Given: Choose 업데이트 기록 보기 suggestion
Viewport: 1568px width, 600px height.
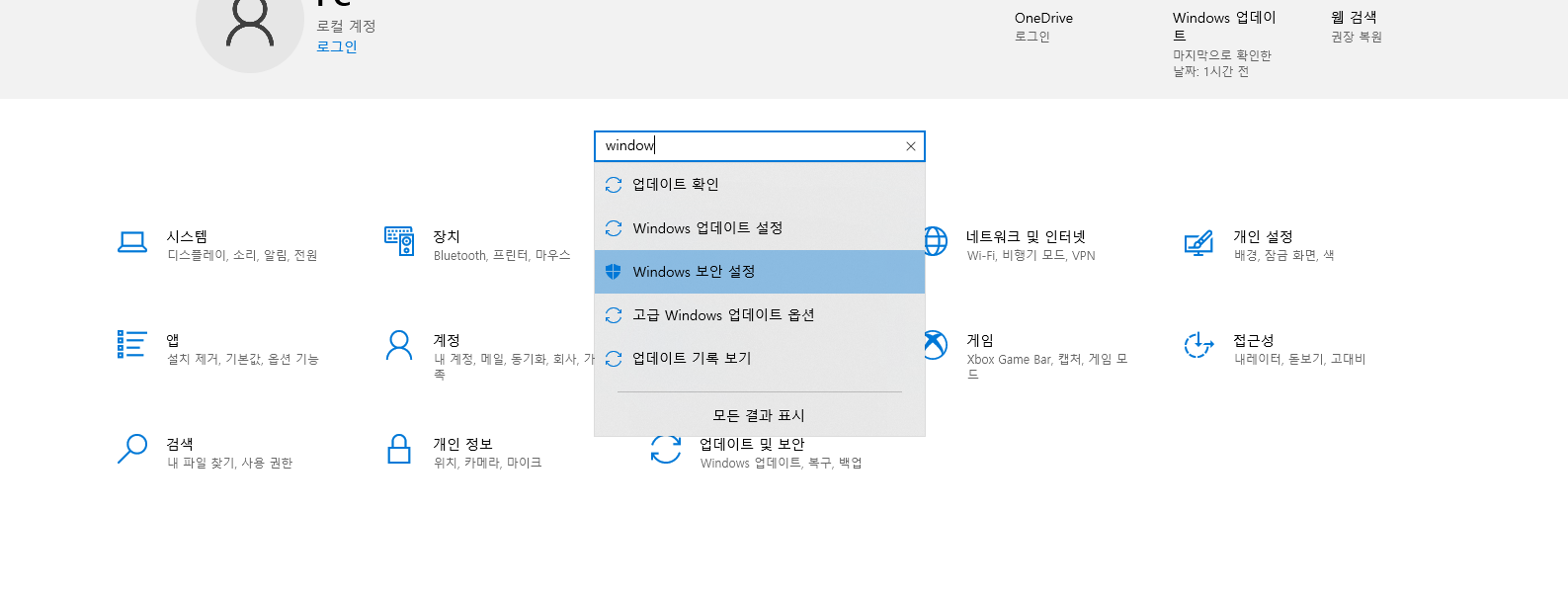Looking at the screenshot, I should click(760, 359).
